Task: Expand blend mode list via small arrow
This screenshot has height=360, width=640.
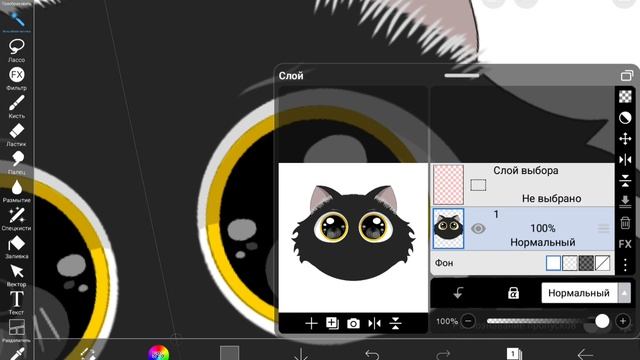Action: (624, 293)
